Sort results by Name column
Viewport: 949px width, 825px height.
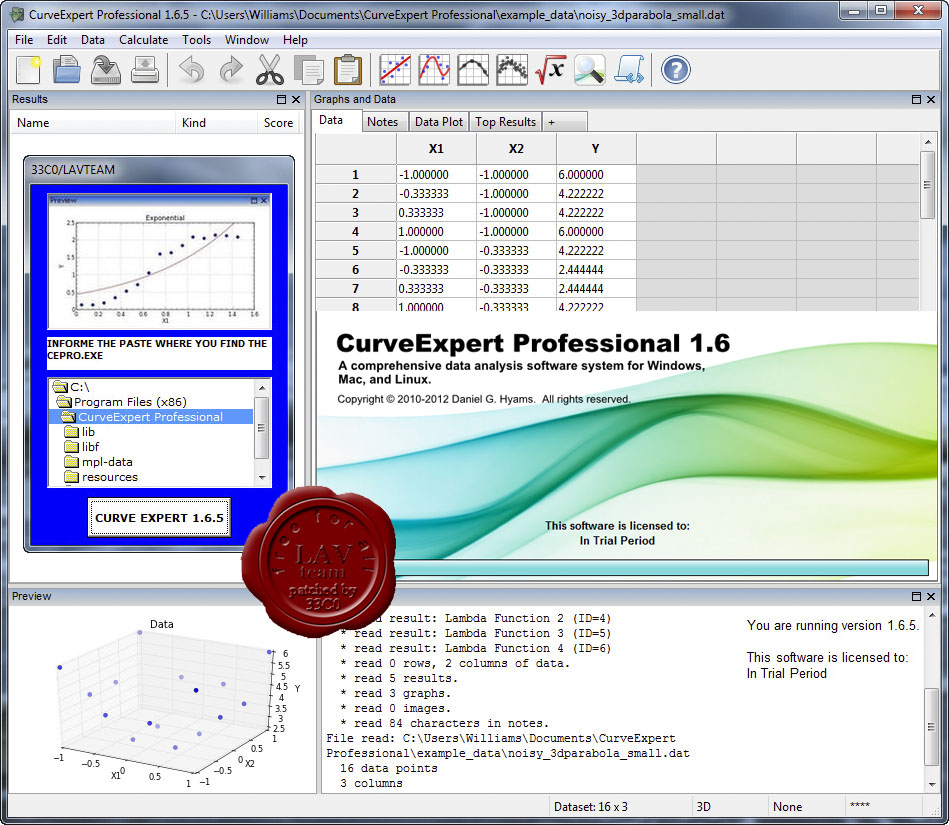93,123
